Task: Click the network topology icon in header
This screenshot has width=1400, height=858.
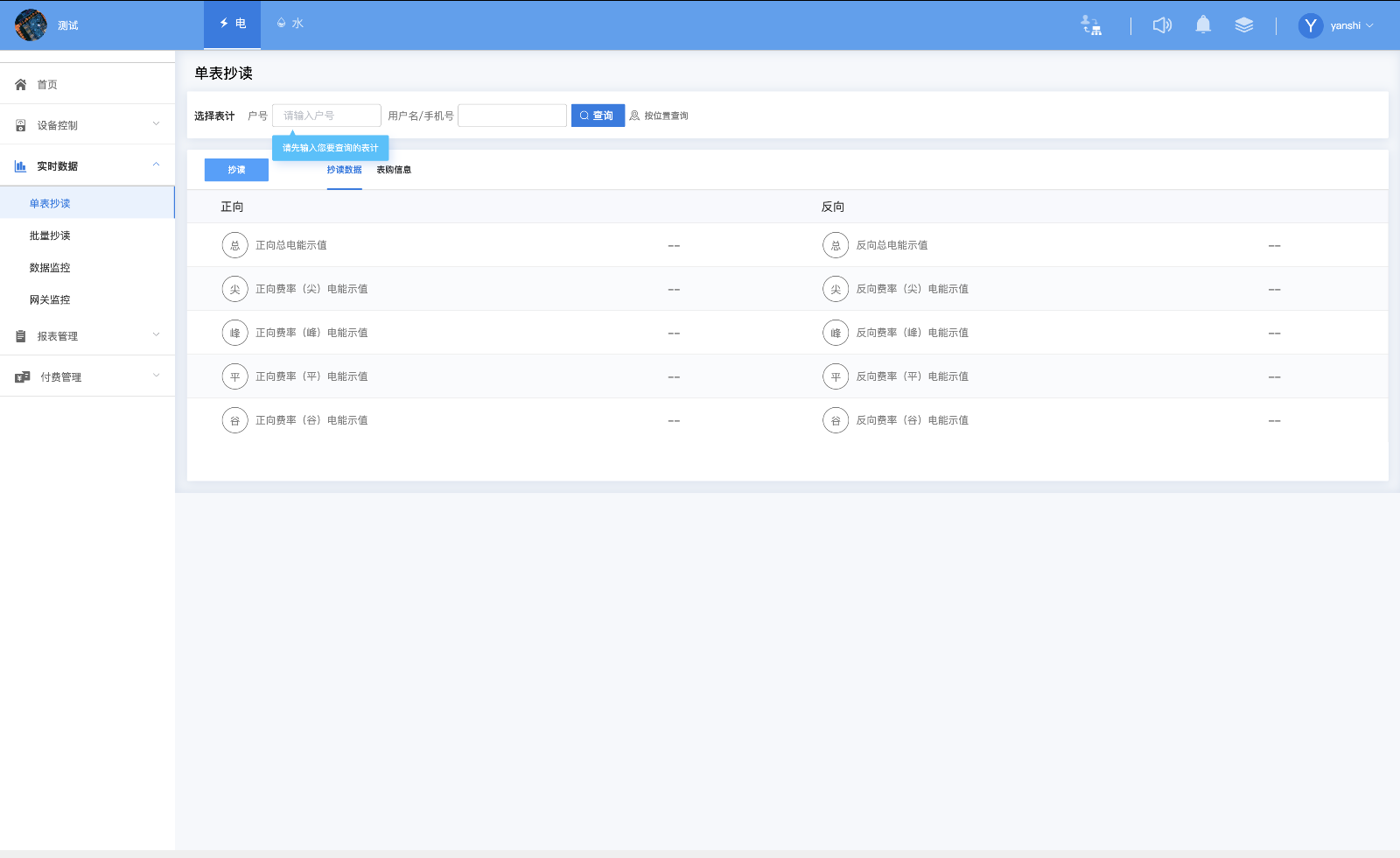Action: [1091, 25]
